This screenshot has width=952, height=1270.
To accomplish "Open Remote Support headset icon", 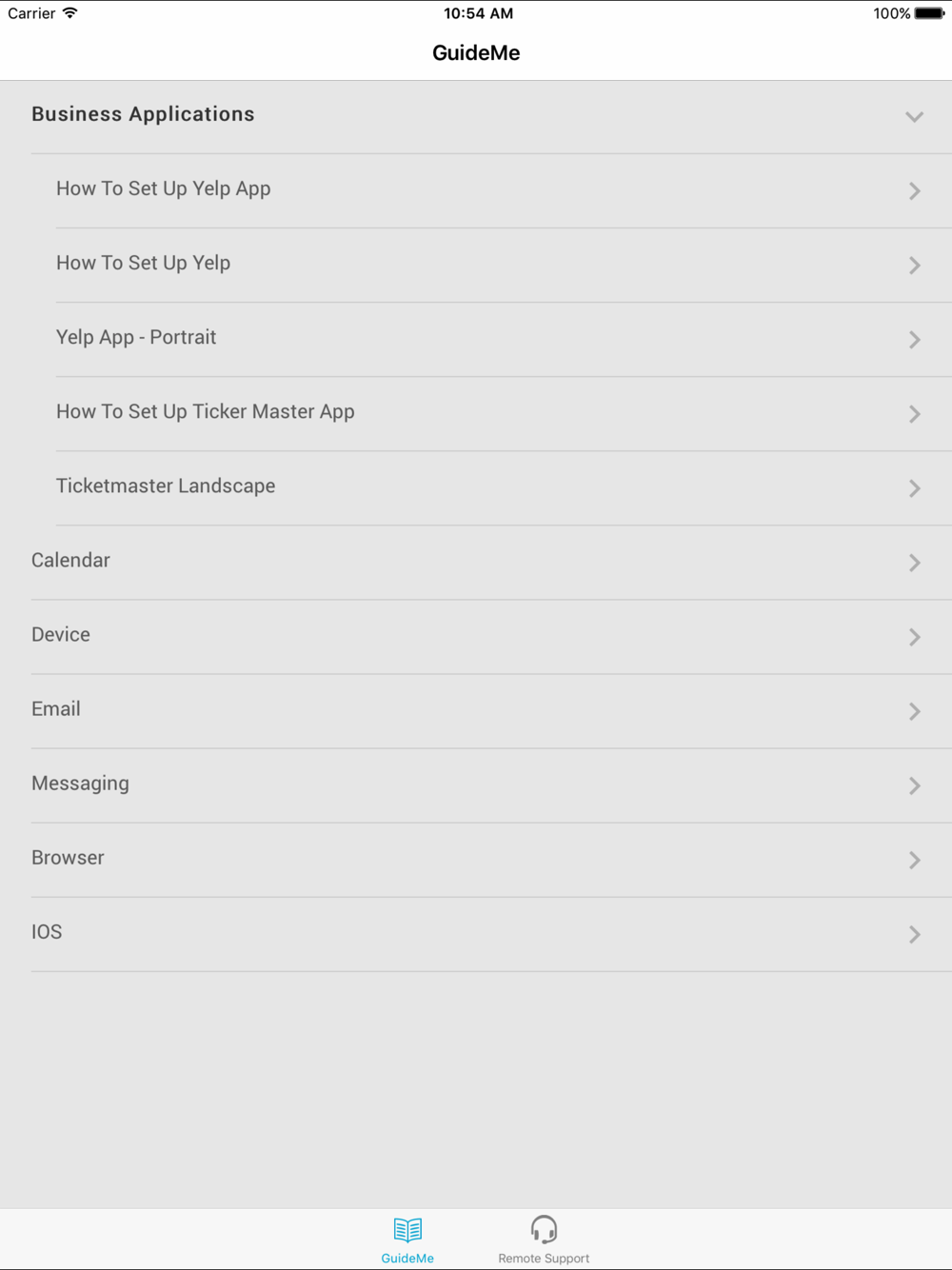I will (544, 1229).
